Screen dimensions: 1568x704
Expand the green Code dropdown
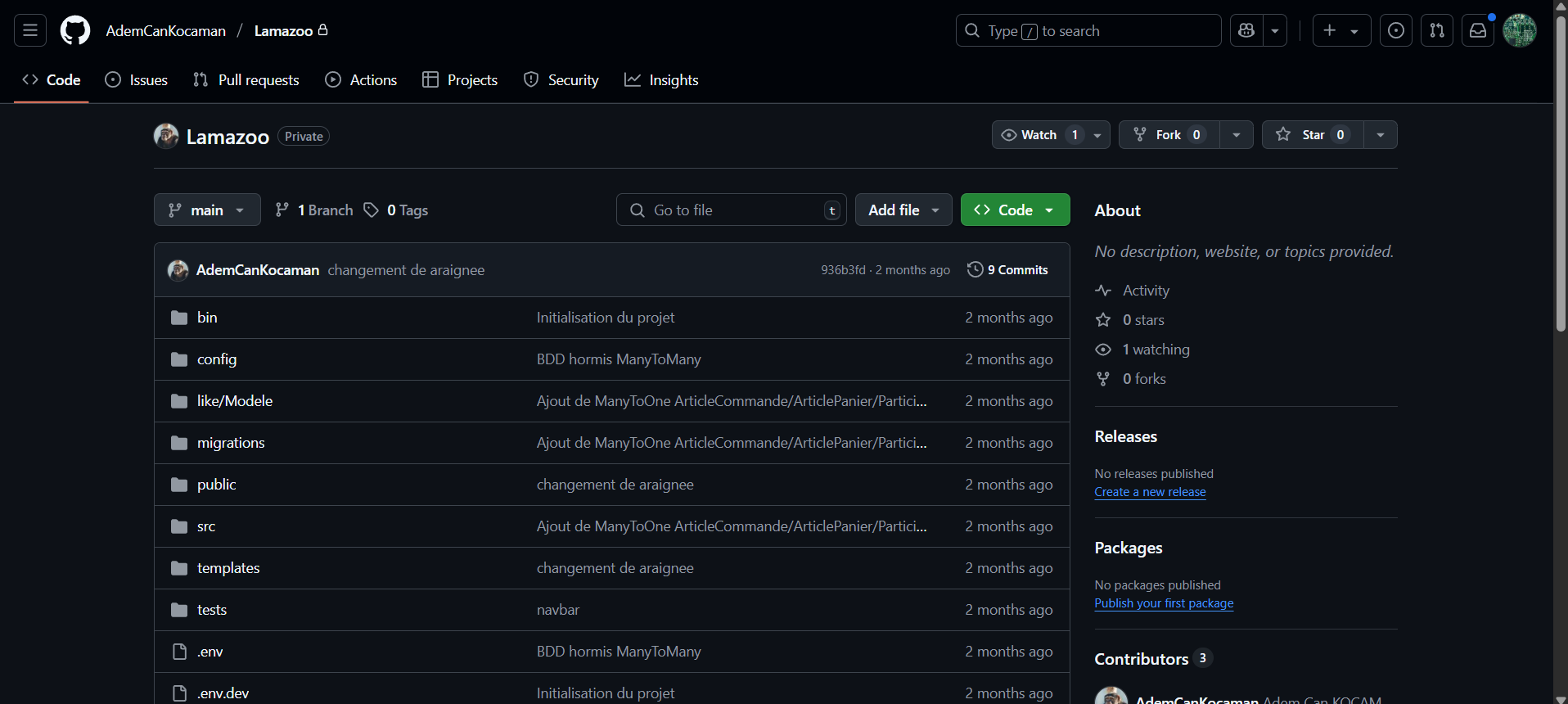coord(1015,210)
